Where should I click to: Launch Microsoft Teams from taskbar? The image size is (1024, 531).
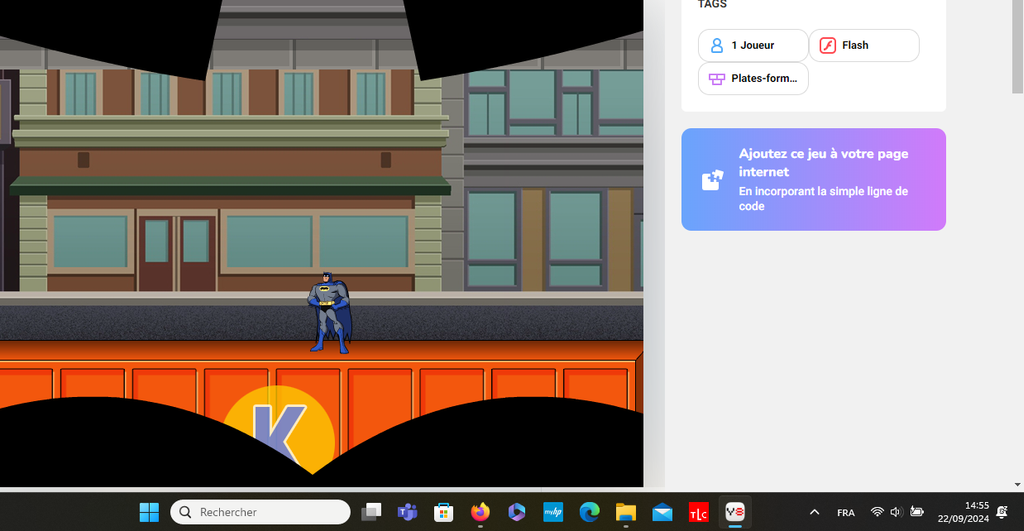[x=407, y=512]
